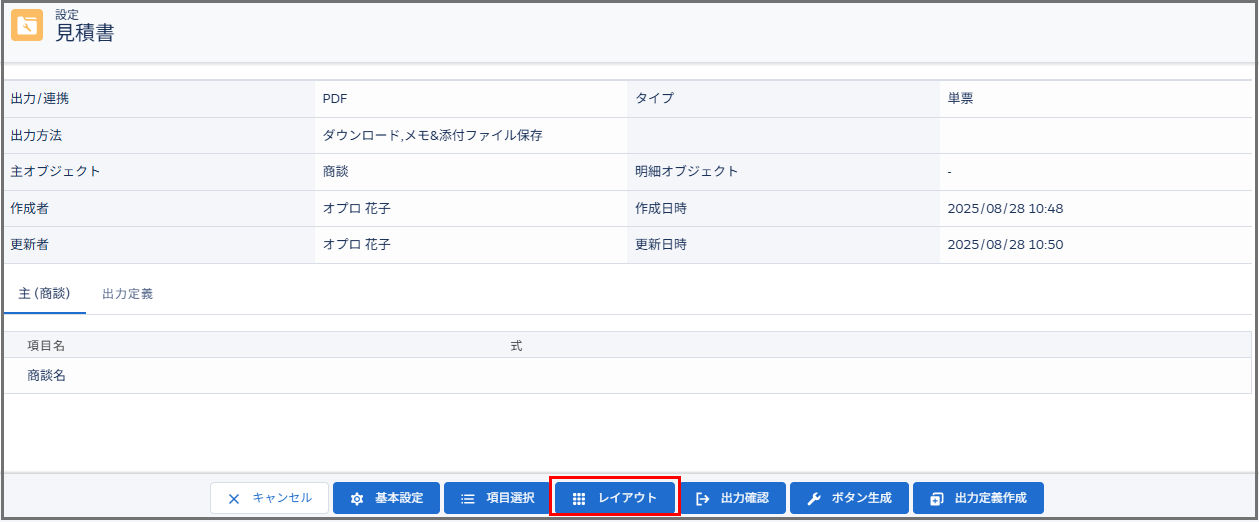This screenshot has width=1259, height=522.
Task: Click the gear icon on 基本設定
Action: click(x=357, y=498)
